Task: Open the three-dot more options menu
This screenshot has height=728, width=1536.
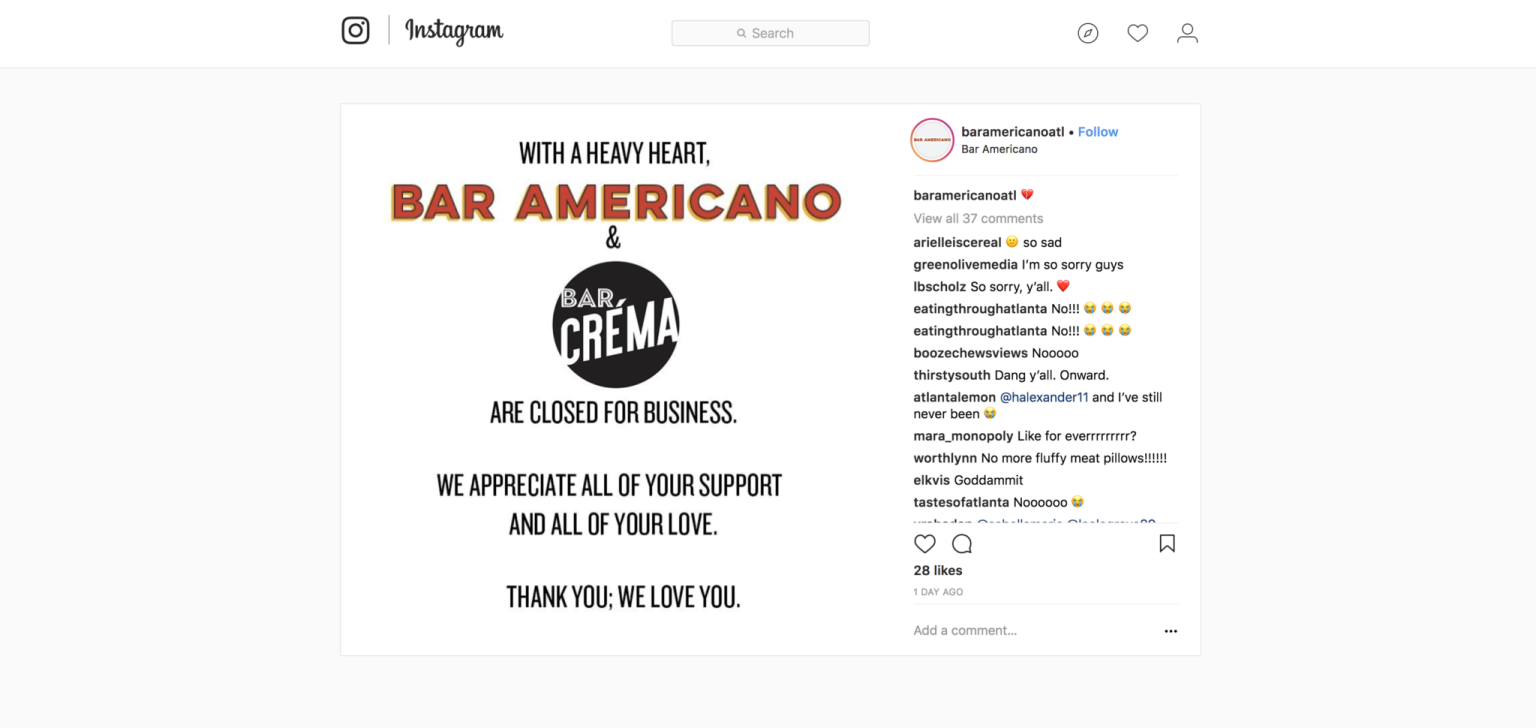Action: click(x=1170, y=631)
